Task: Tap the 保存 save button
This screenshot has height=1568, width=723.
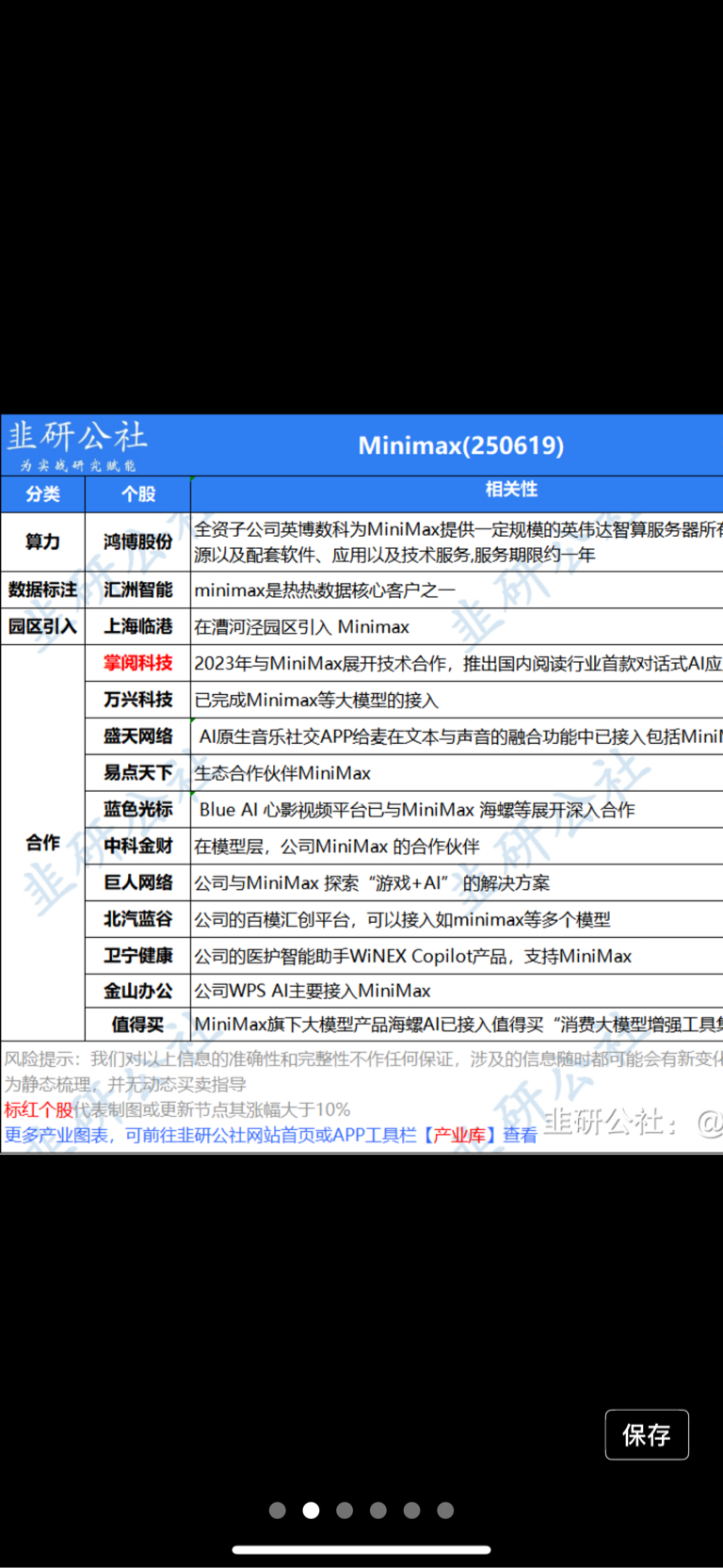Action: tap(647, 1434)
